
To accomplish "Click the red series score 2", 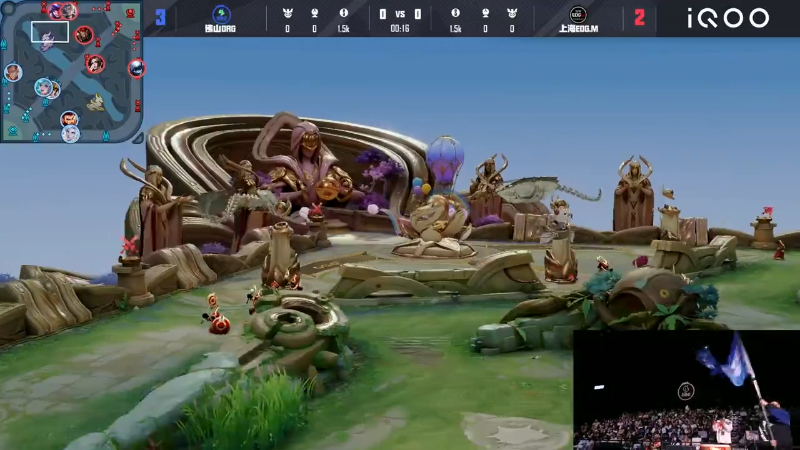I will click(639, 17).
